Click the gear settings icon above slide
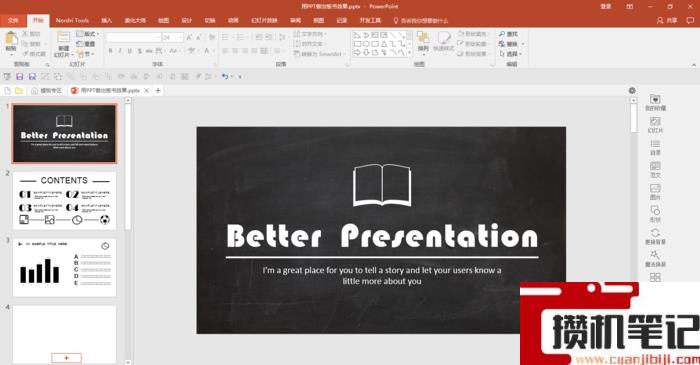 [x=632, y=91]
